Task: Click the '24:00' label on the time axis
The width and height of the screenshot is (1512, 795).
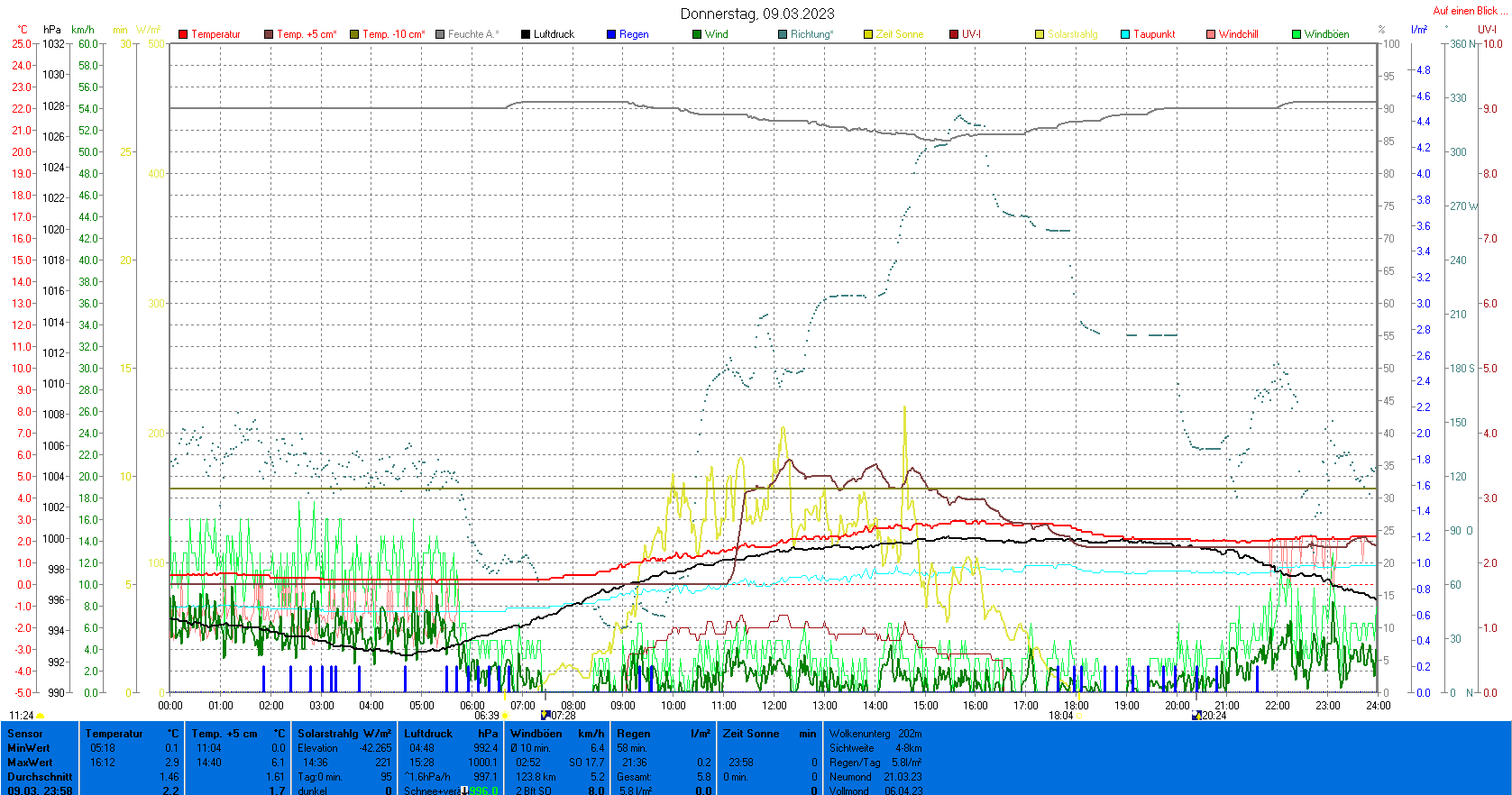Action: (x=1378, y=706)
